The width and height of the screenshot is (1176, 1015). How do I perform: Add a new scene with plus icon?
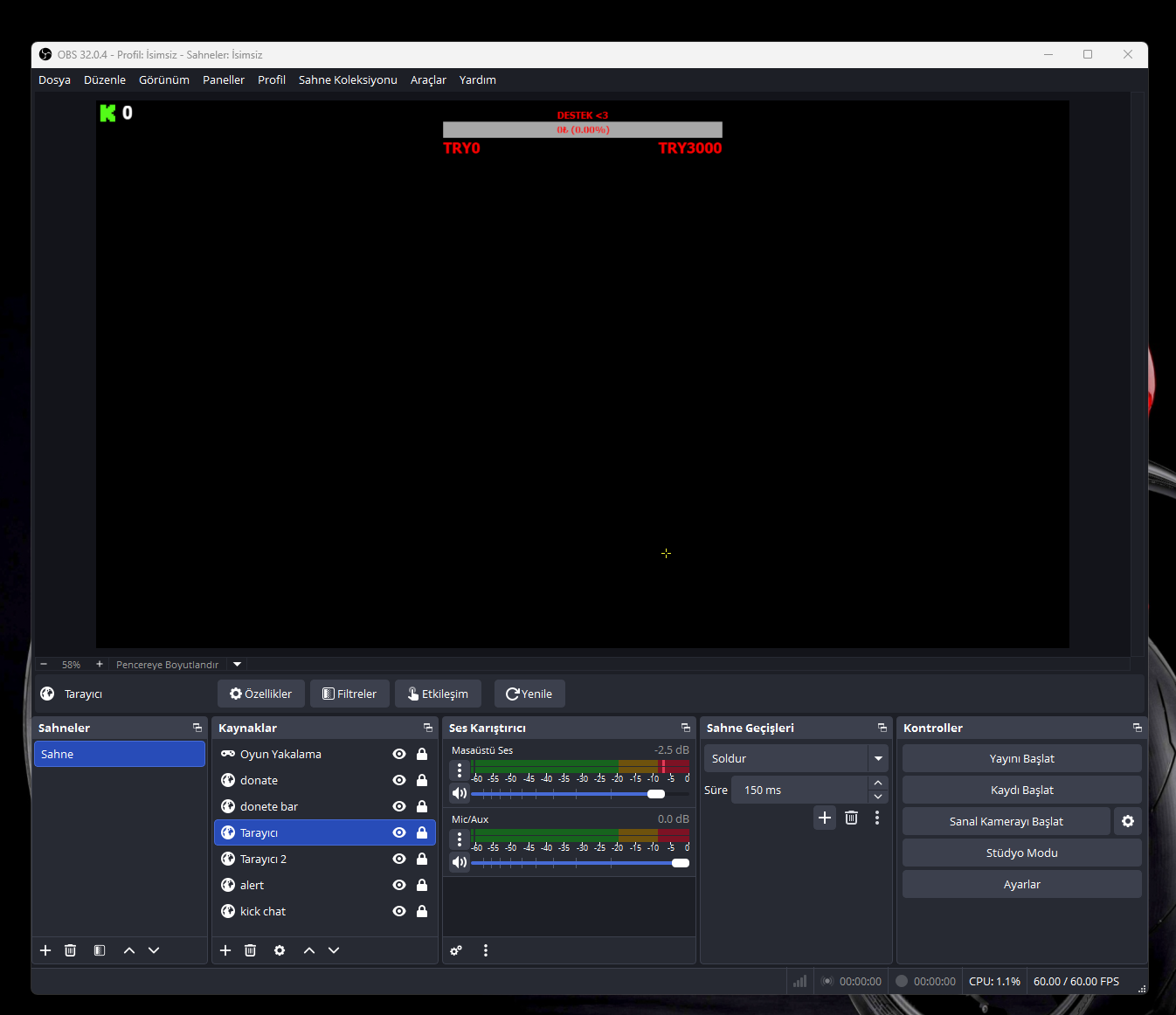45,950
